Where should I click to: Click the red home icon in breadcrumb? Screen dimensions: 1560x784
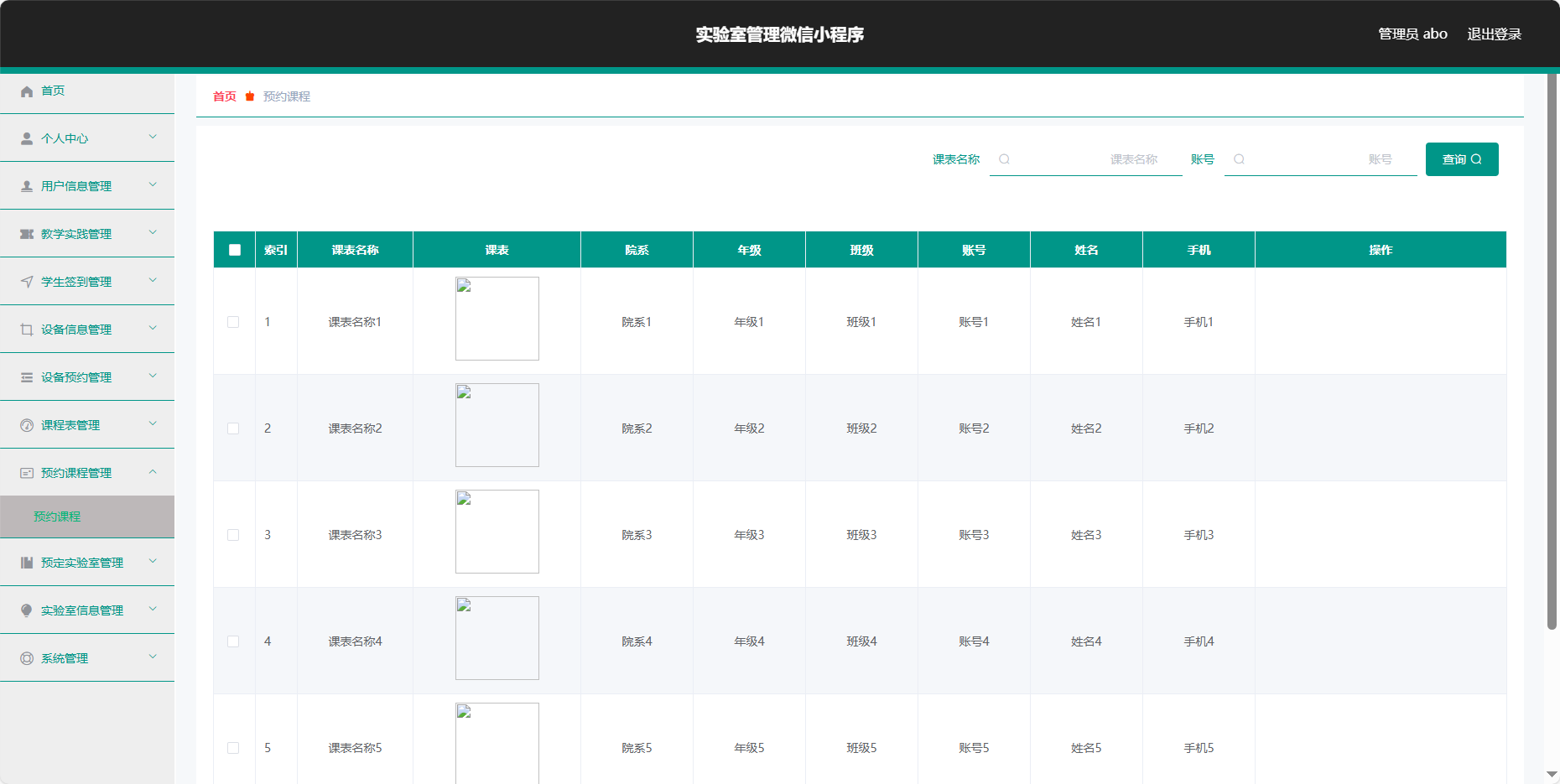250,96
